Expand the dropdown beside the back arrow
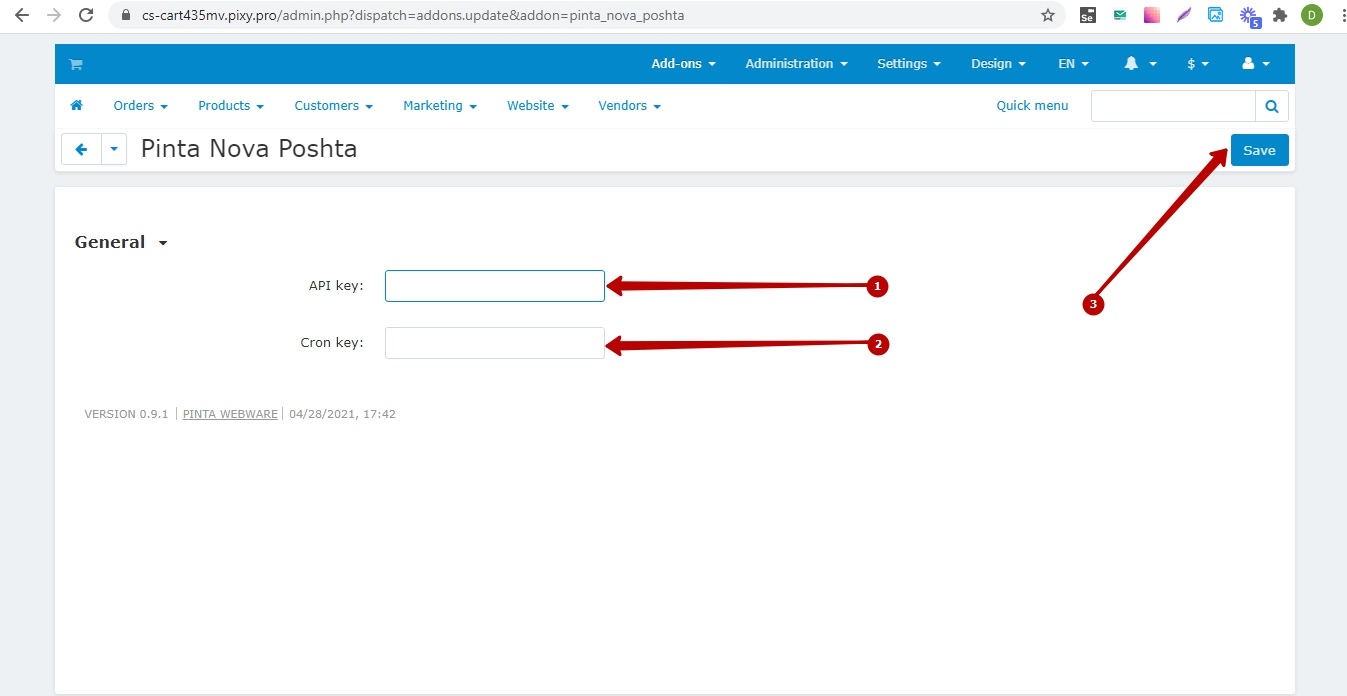 pyautogui.click(x=114, y=149)
